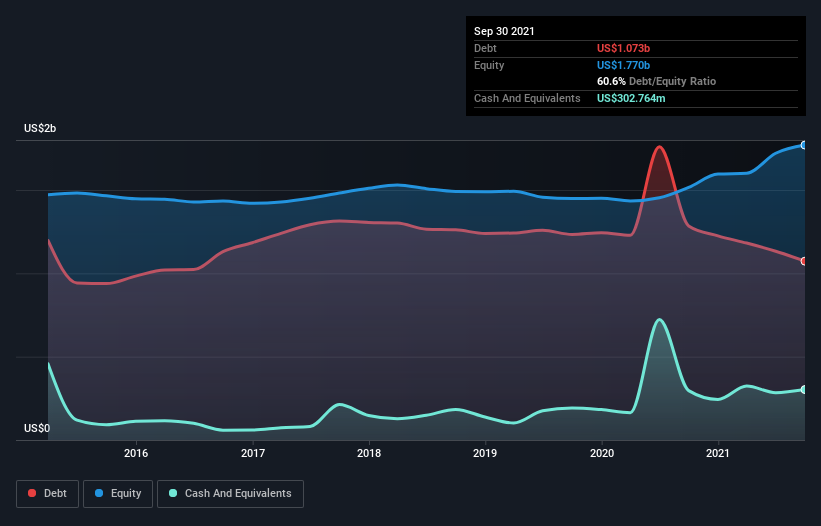
Task: Click the US$2b y-axis label
Action: [x=40, y=128]
